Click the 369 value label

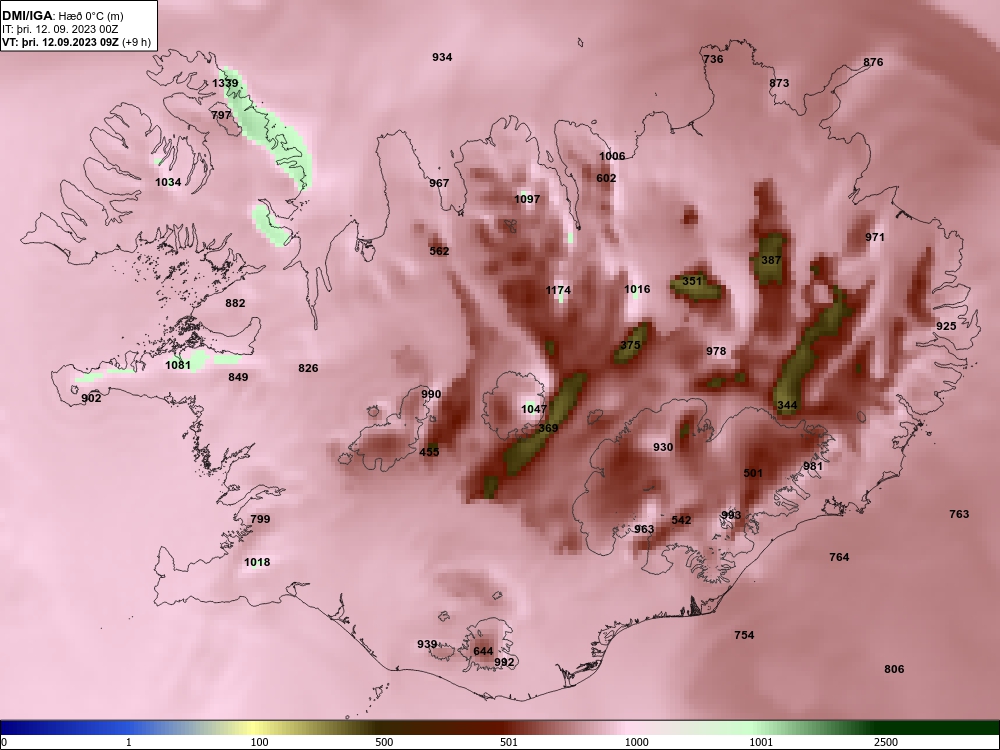click(x=548, y=429)
